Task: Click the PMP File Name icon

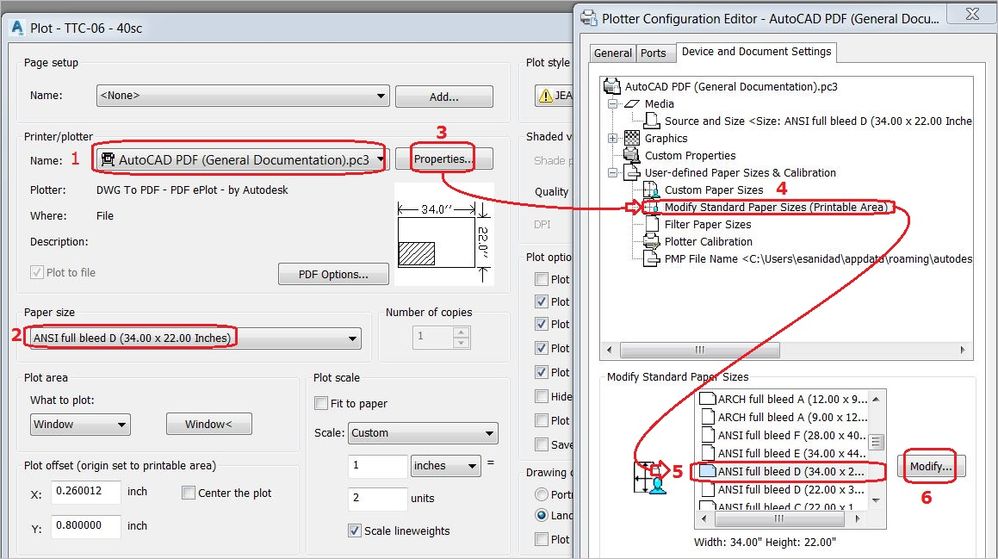Action: coord(651,258)
